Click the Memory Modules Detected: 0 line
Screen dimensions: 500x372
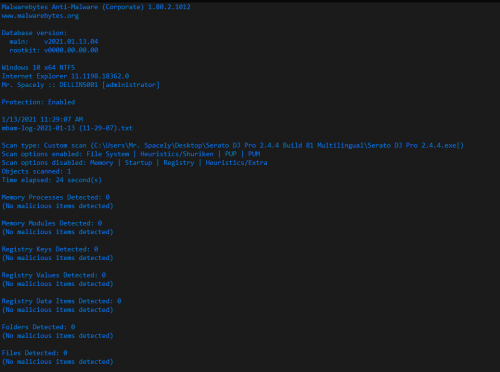pyautogui.click(x=52, y=223)
